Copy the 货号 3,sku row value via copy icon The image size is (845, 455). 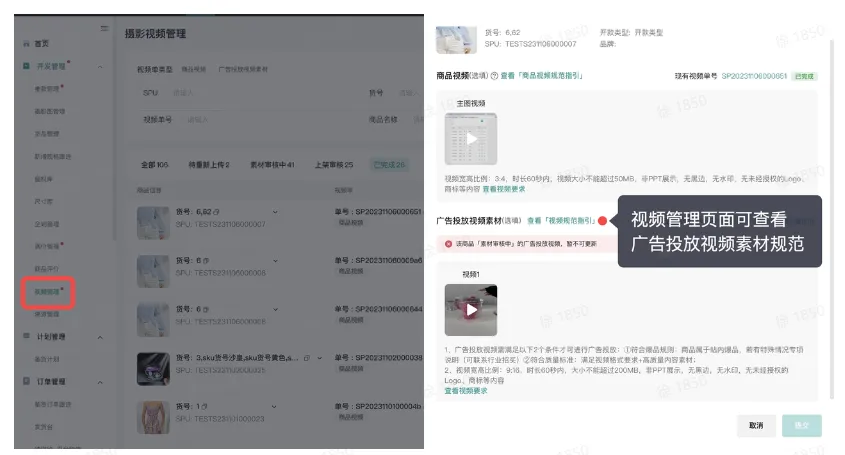click(307, 357)
